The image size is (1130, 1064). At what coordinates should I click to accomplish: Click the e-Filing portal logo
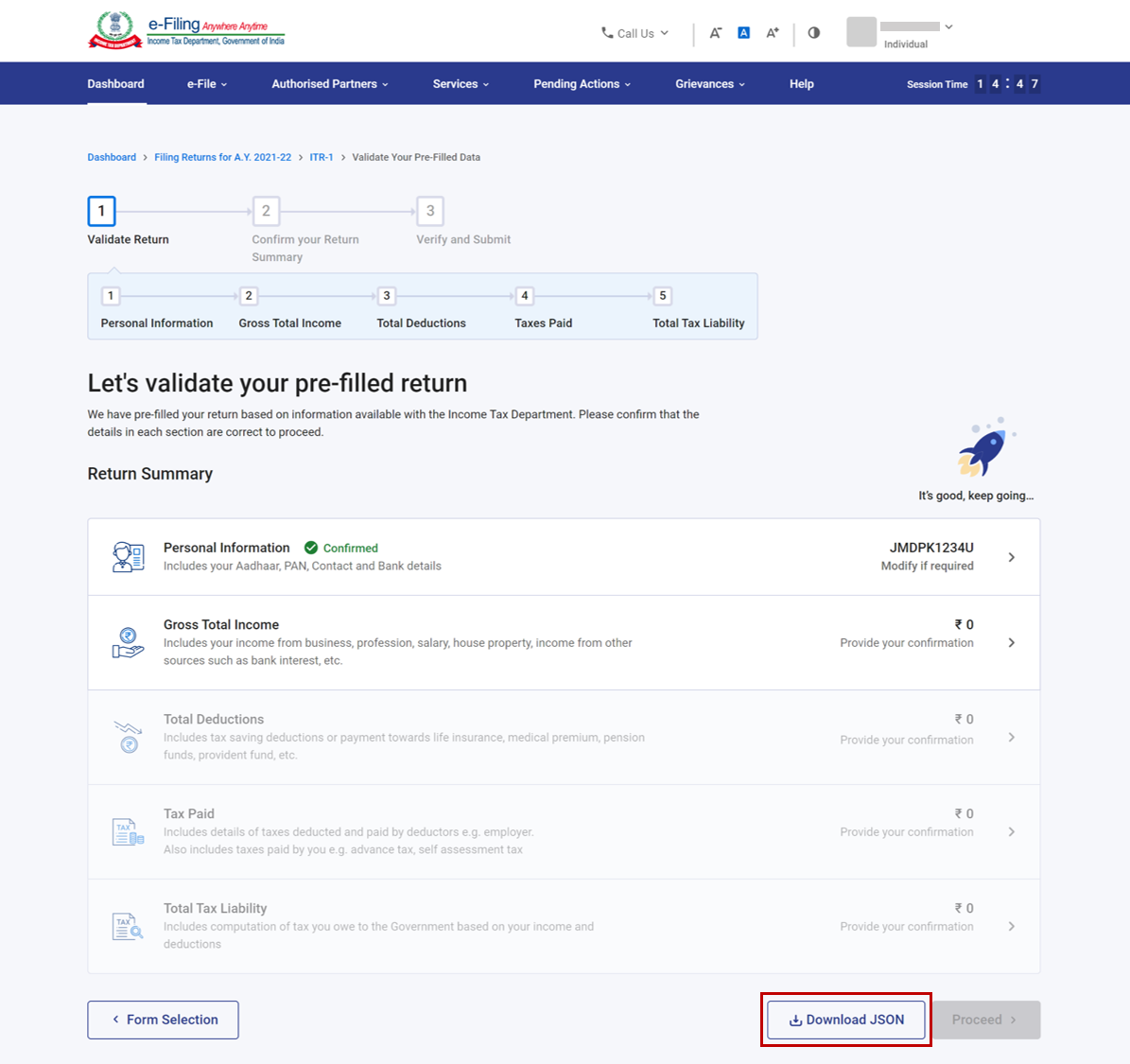pos(186,30)
